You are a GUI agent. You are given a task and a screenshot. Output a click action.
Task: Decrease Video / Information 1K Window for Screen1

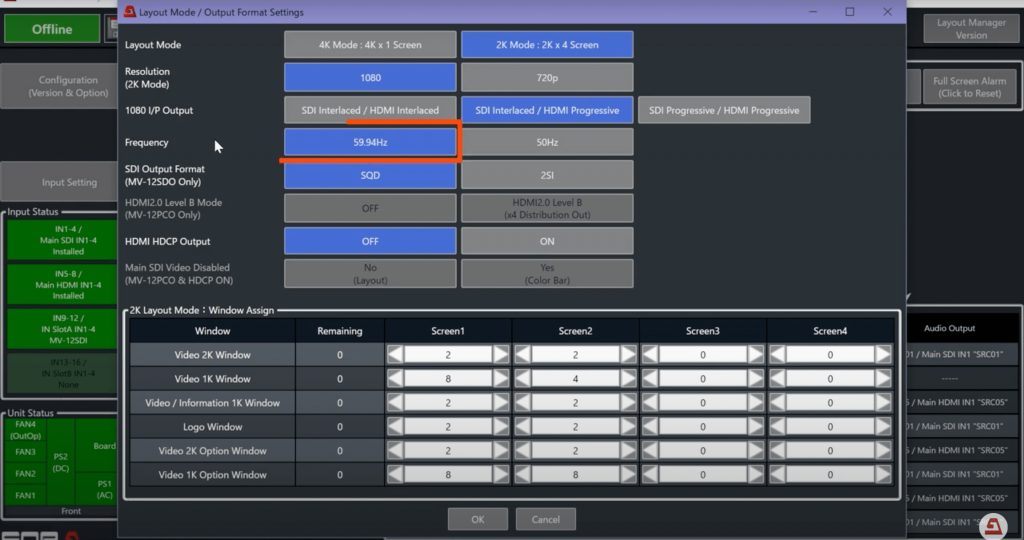tap(394, 403)
